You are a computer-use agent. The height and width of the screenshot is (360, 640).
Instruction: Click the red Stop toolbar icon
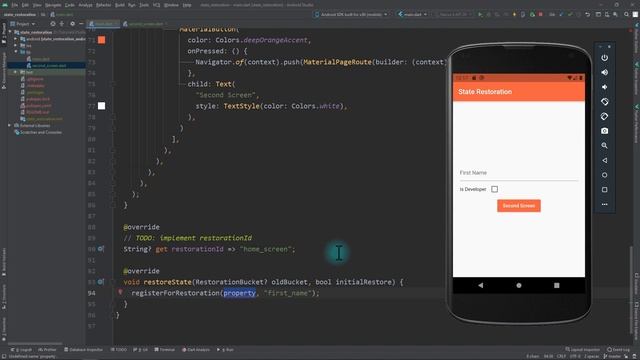point(541,14)
